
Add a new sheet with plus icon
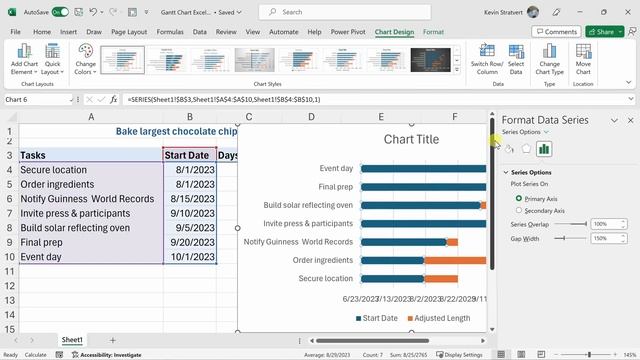tap(113, 340)
